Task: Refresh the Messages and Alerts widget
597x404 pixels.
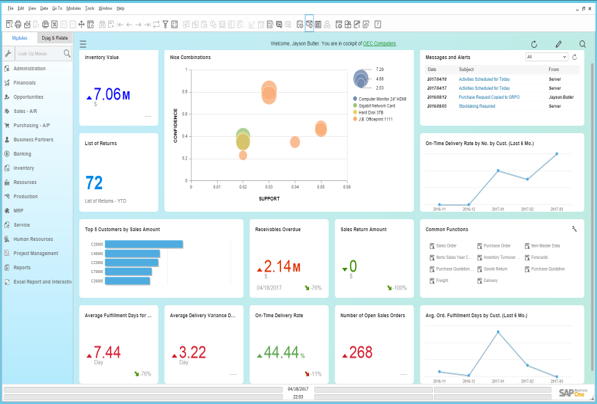Action: [575, 57]
